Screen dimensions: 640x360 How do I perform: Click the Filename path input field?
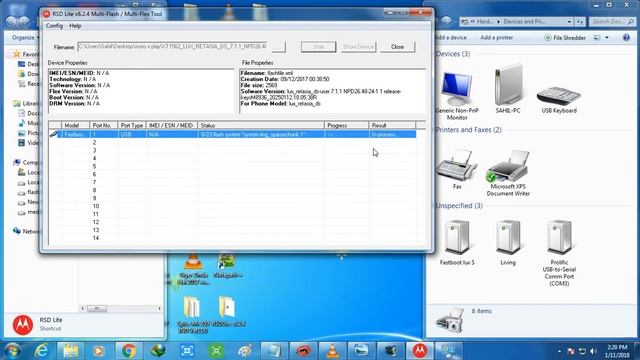(172, 47)
